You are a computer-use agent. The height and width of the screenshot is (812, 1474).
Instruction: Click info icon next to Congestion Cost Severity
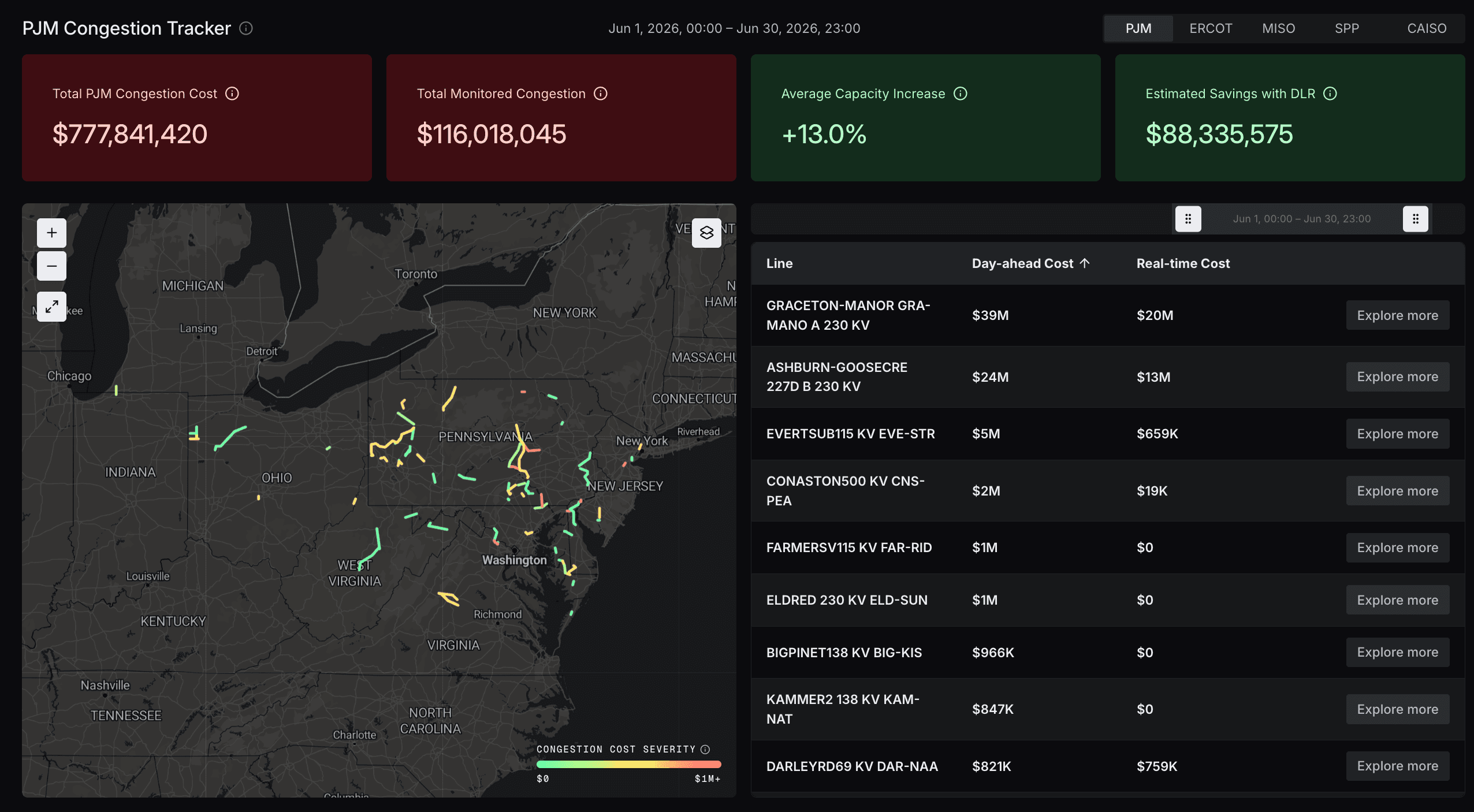705,749
